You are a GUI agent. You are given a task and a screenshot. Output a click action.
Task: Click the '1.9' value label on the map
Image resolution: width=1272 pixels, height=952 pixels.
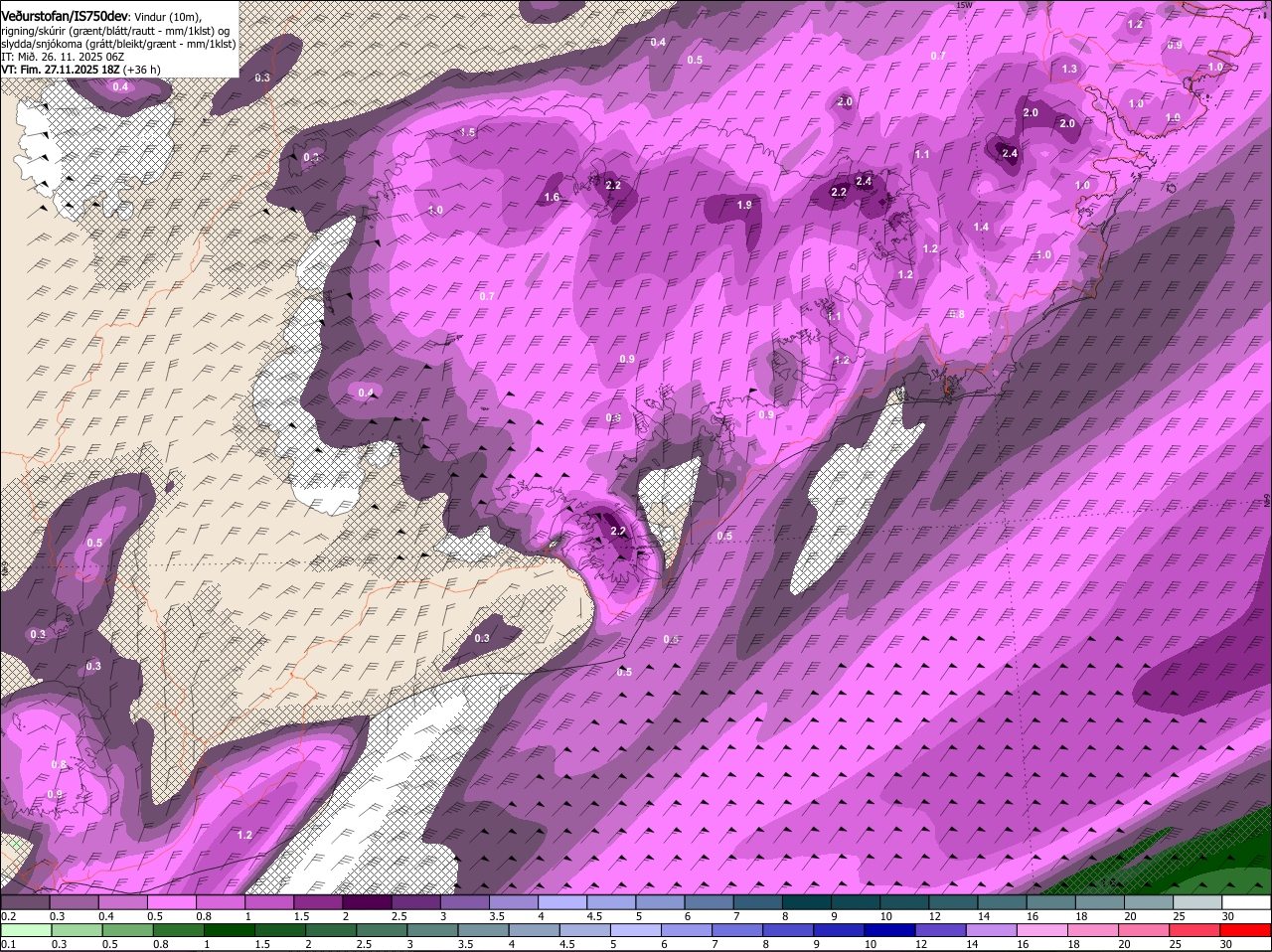[x=744, y=205]
